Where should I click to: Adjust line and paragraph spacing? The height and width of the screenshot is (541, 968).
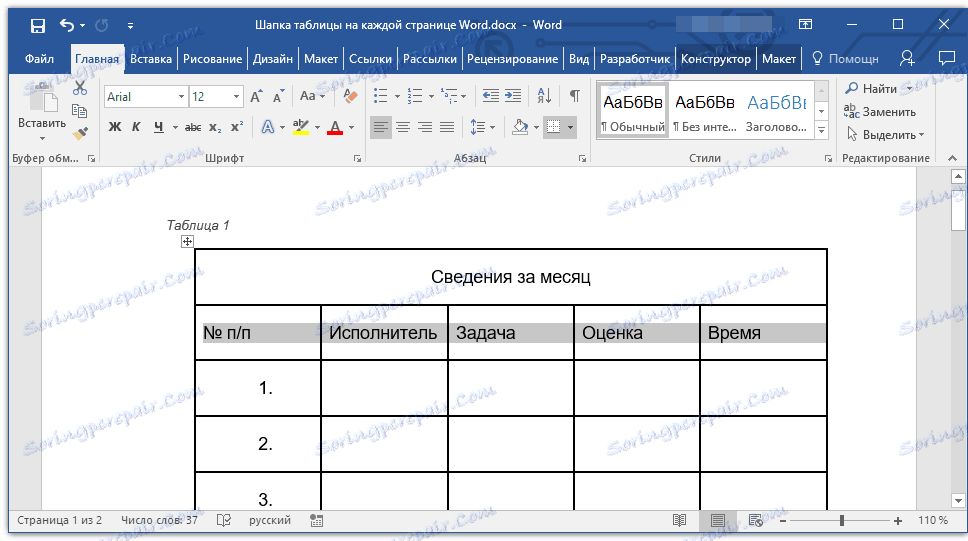[x=478, y=127]
